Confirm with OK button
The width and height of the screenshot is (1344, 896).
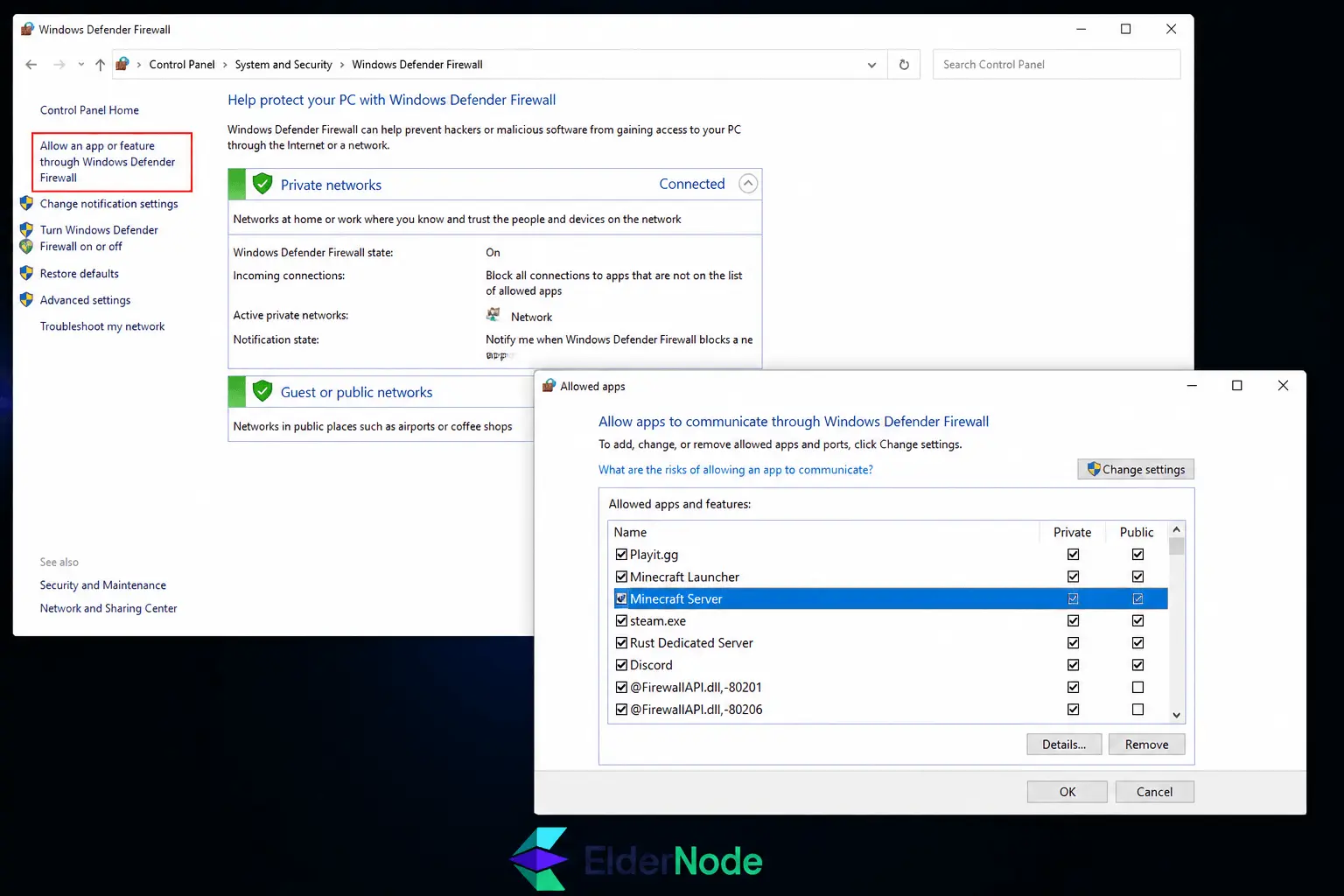1067,792
